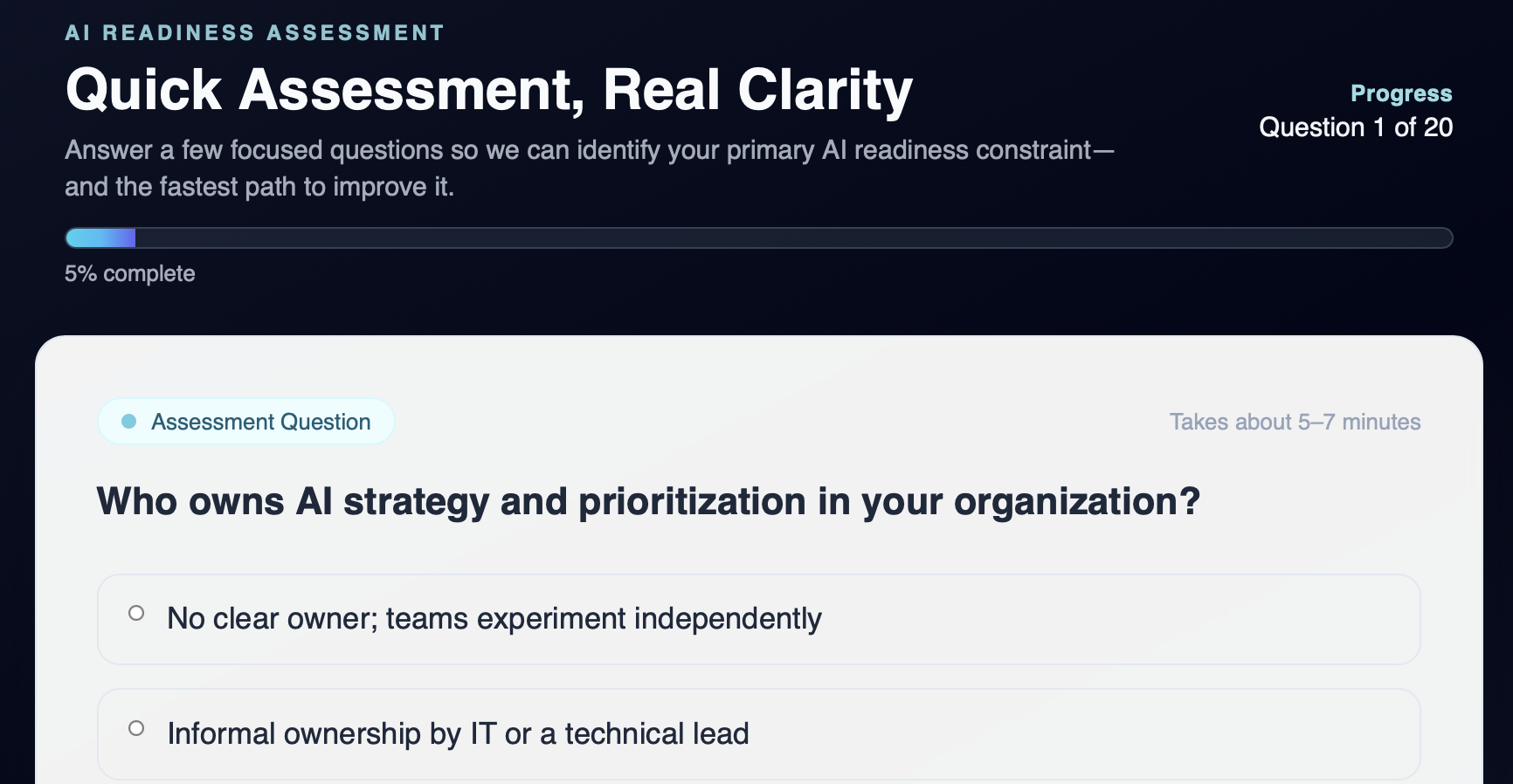Click the empty track of the progress bar
This screenshot has width=1513, height=784.
786,237
